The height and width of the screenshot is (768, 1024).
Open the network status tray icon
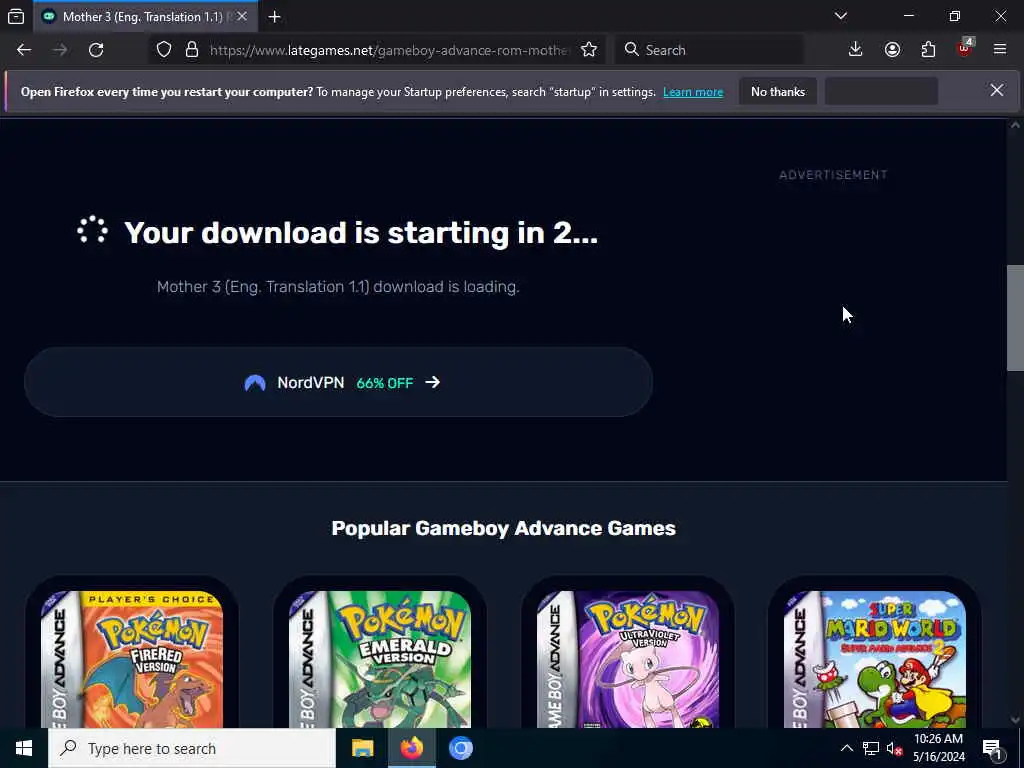click(x=871, y=748)
